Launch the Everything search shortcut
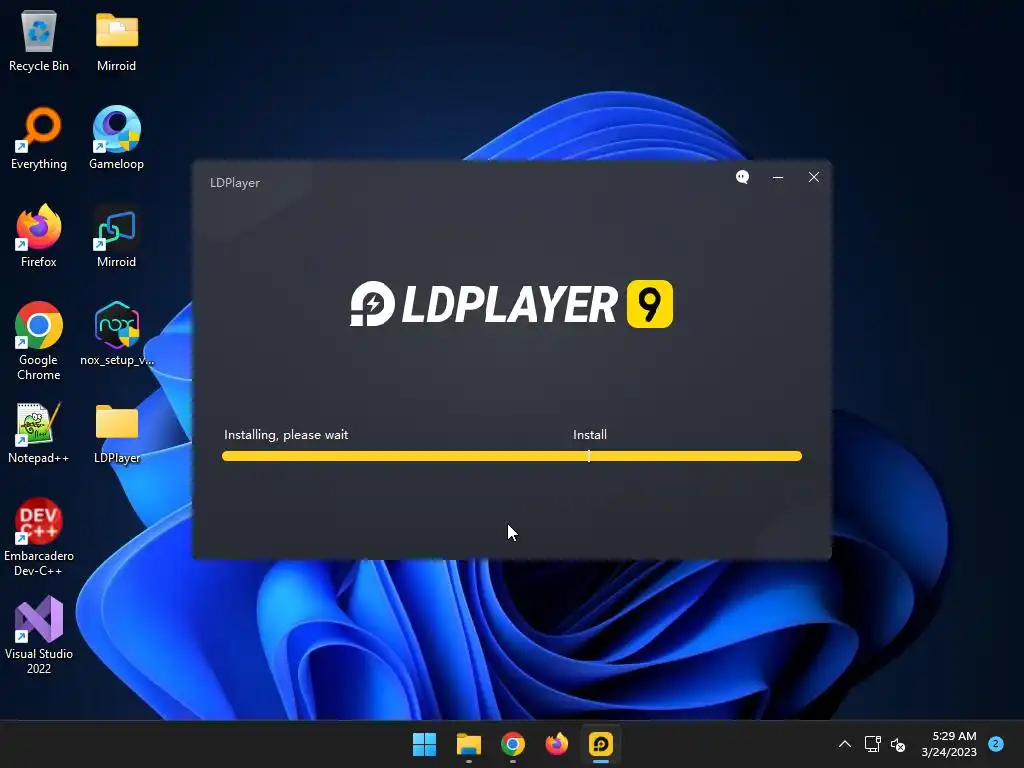Image resolution: width=1024 pixels, height=768 pixels. (x=39, y=138)
